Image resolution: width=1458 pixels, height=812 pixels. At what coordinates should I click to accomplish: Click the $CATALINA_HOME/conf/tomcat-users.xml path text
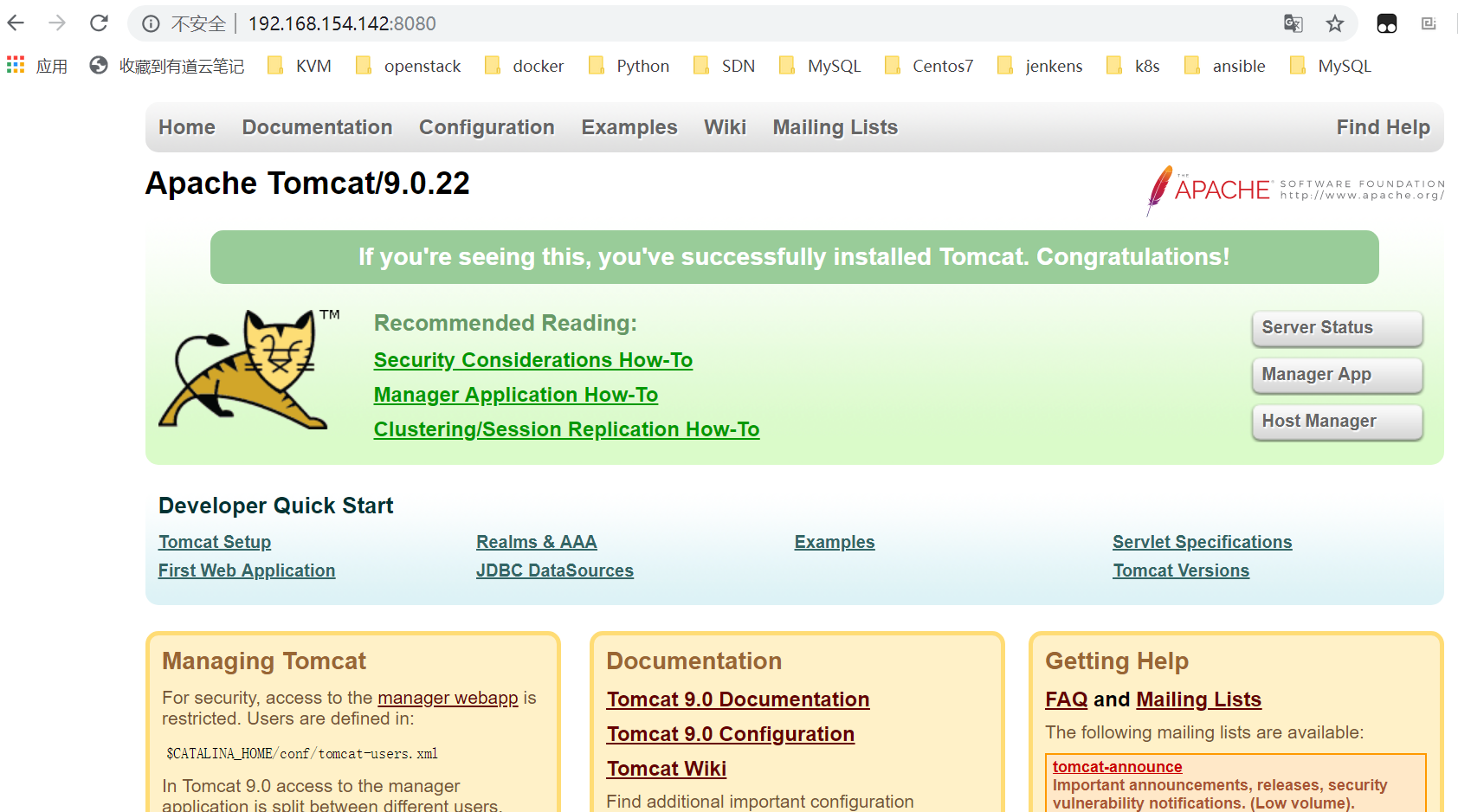(x=302, y=753)
